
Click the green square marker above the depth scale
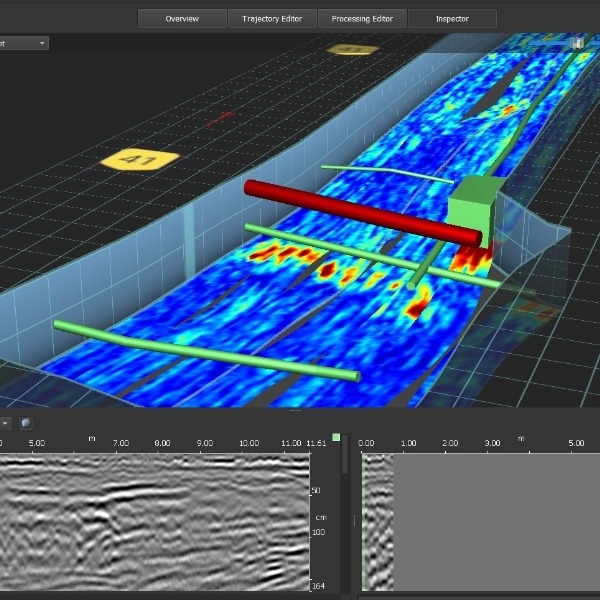[x=336, y=438]
